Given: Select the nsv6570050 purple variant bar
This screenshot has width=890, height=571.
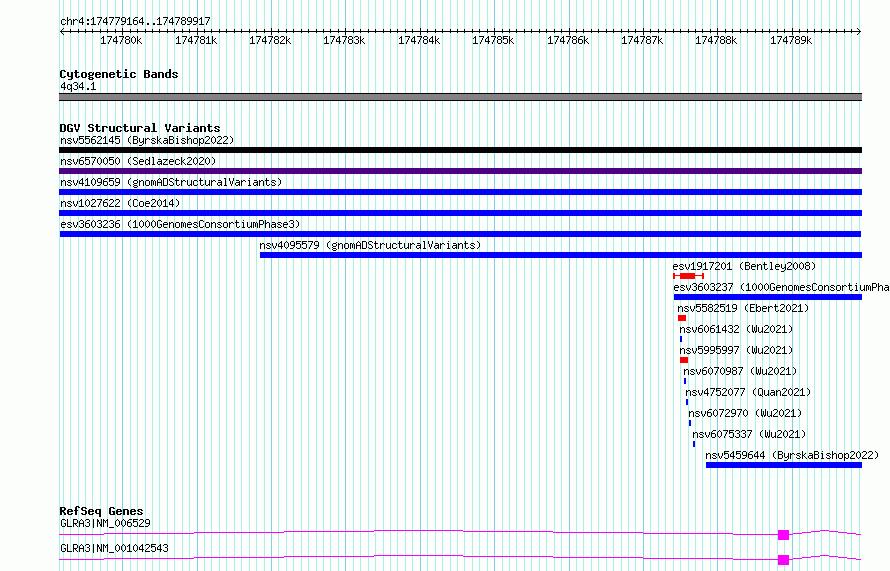Looking at the screenshot, I should point(460,171).
